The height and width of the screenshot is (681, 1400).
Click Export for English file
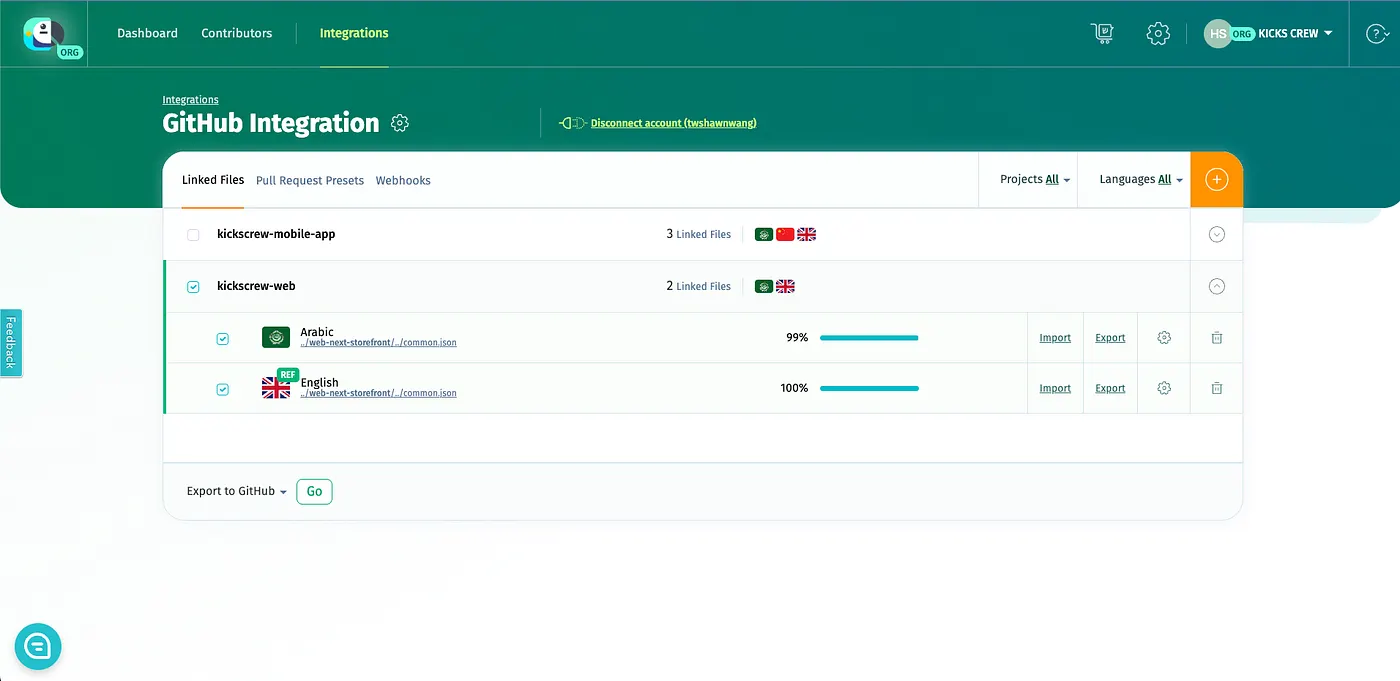click(x=1110, y=388)
